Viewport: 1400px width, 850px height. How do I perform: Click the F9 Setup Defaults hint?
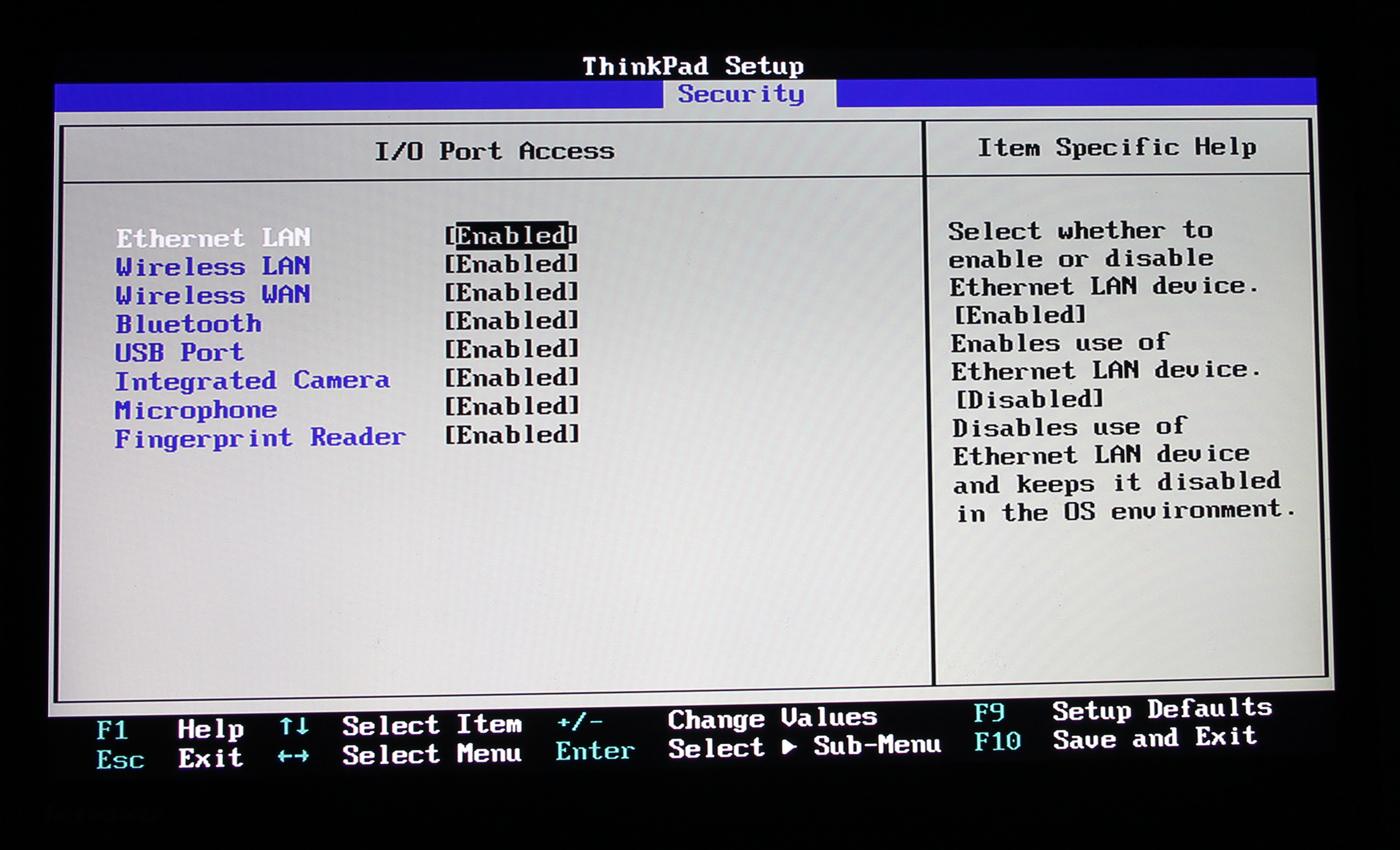(1122, 710)
